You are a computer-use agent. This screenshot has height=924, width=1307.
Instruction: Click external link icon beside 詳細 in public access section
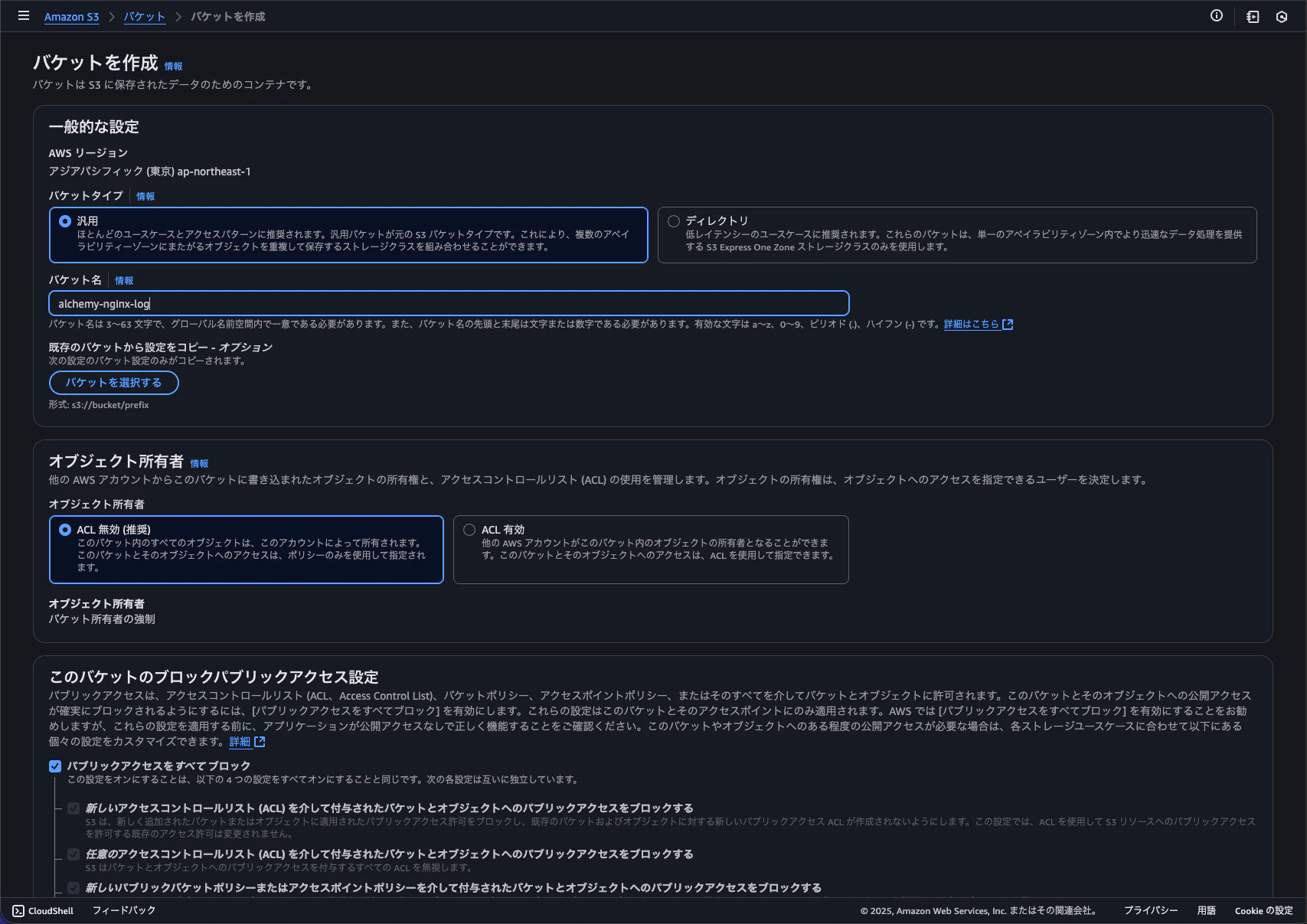pyautogui.click(x=260, y=742)
